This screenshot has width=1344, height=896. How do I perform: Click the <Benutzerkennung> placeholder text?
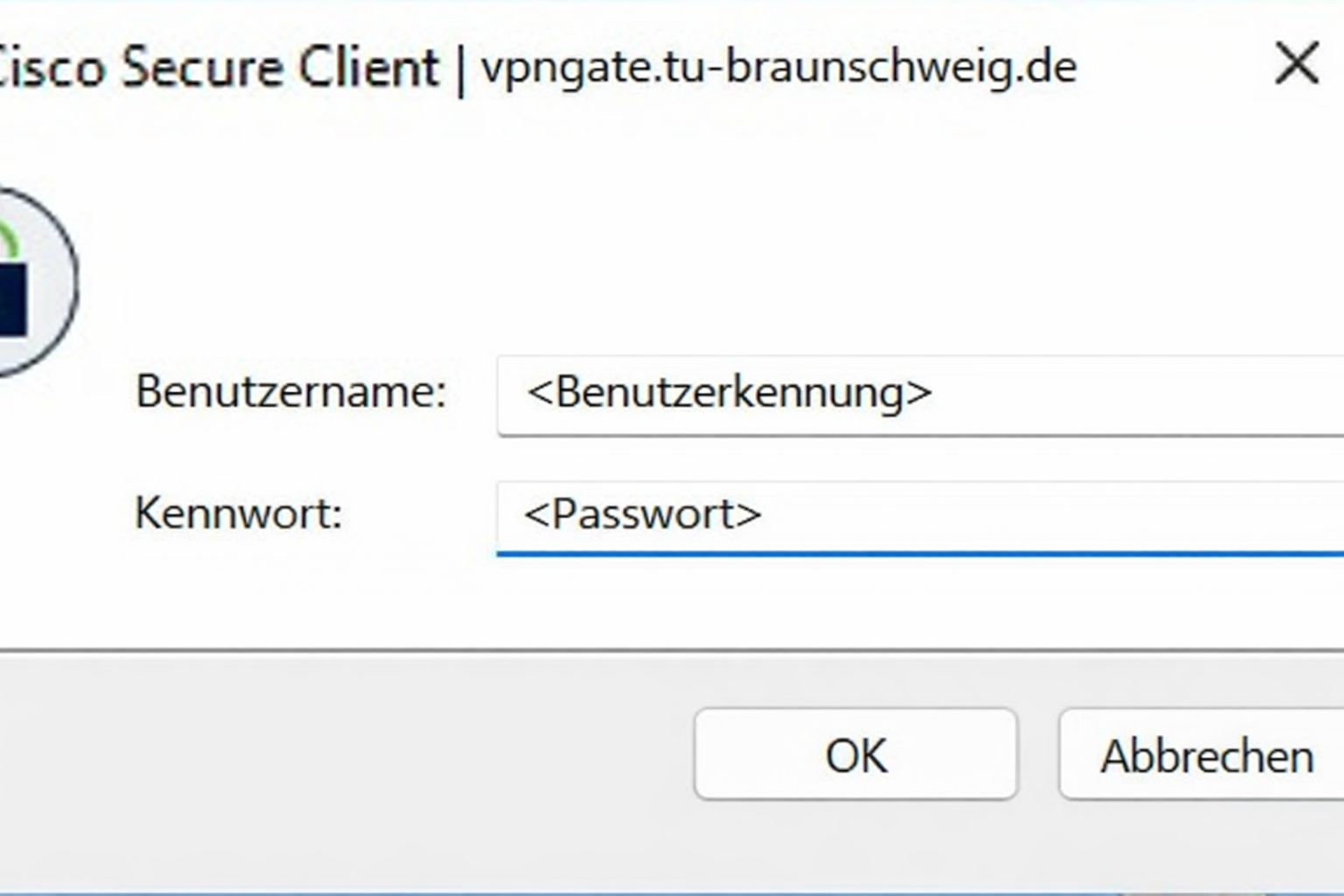729,393
